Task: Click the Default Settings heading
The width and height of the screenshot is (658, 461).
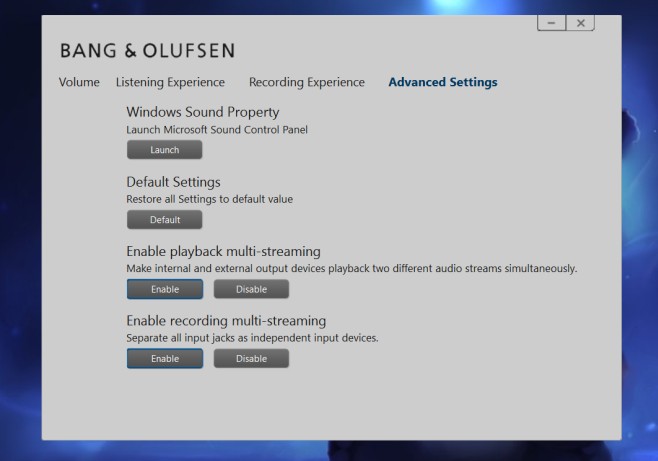Action: pos(173,182)
